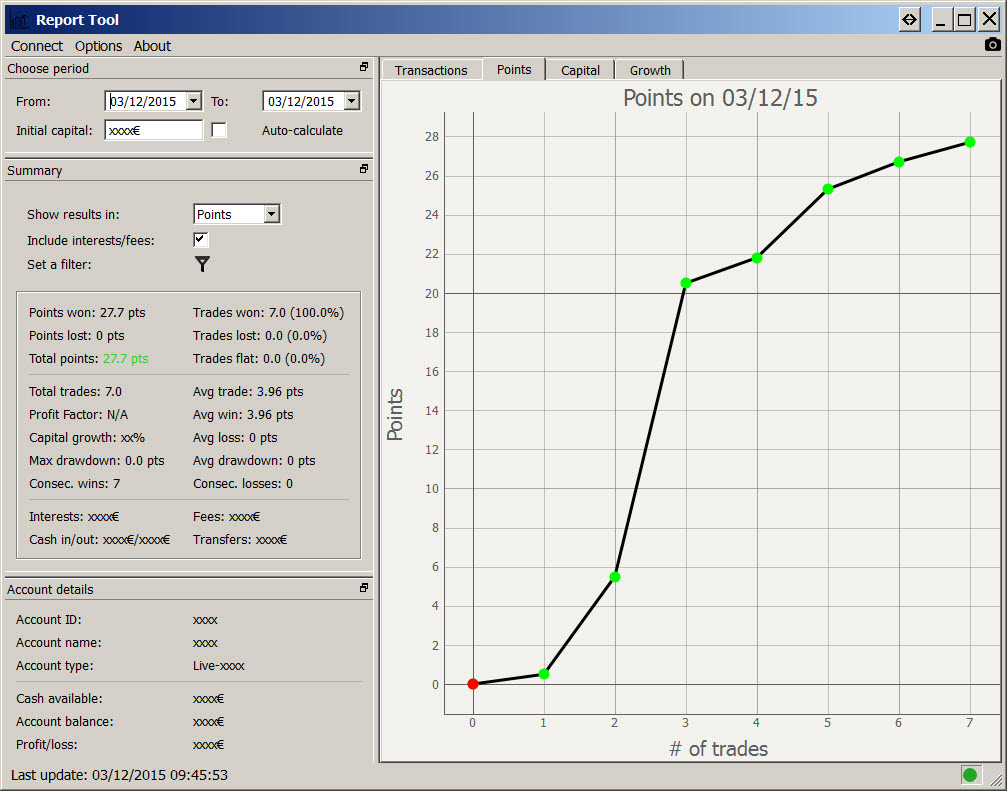
Task: Switch to the Capital tab
Action: click(580, 70)
